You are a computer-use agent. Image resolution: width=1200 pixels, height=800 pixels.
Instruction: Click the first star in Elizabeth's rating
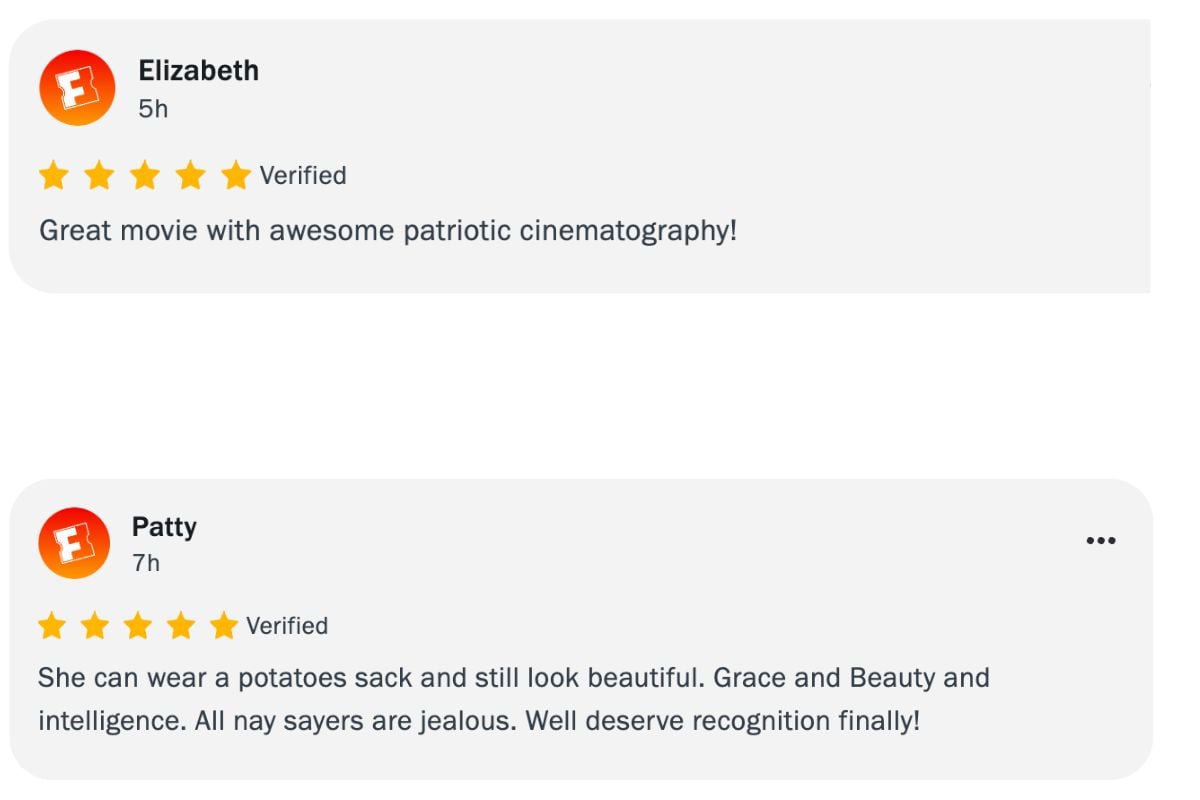pyautogui.click(x=53, y=176)
